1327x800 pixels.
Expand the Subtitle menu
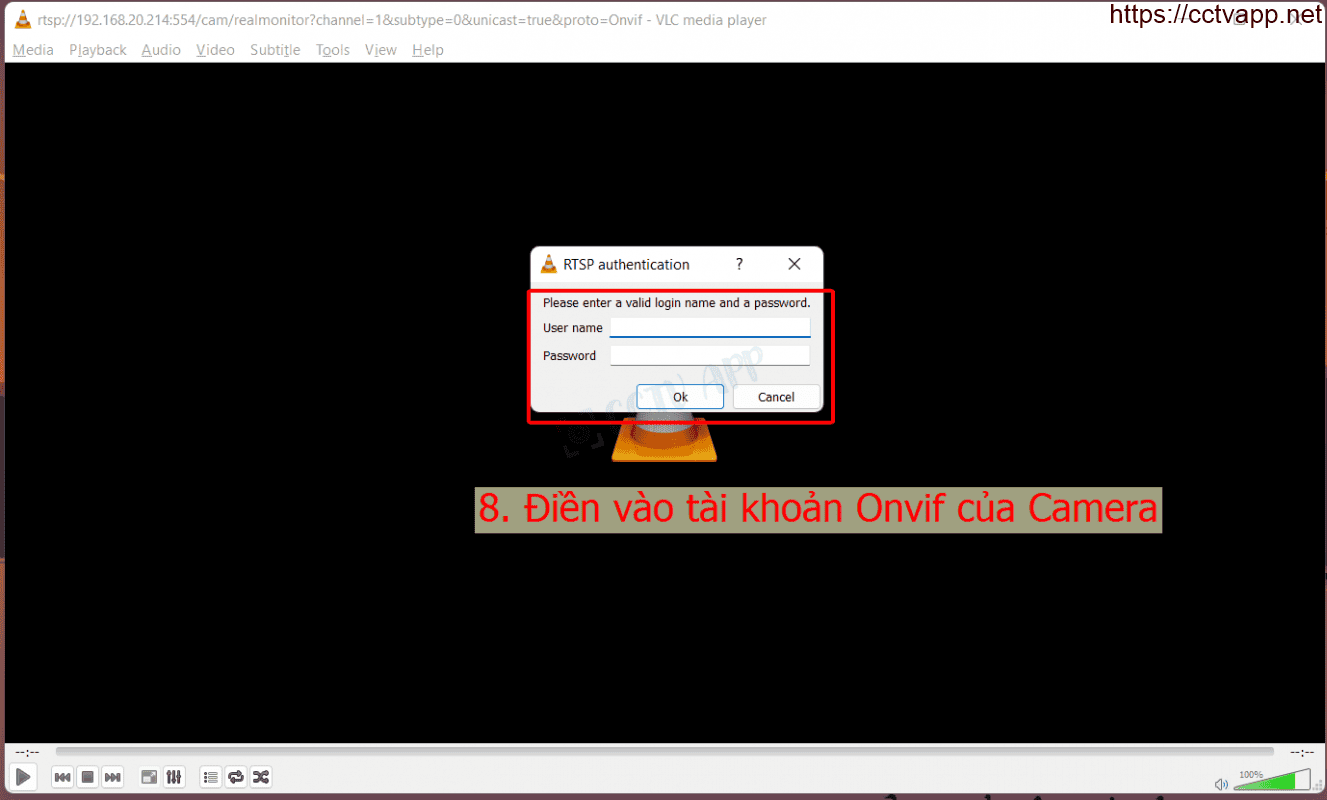(275, 50)
